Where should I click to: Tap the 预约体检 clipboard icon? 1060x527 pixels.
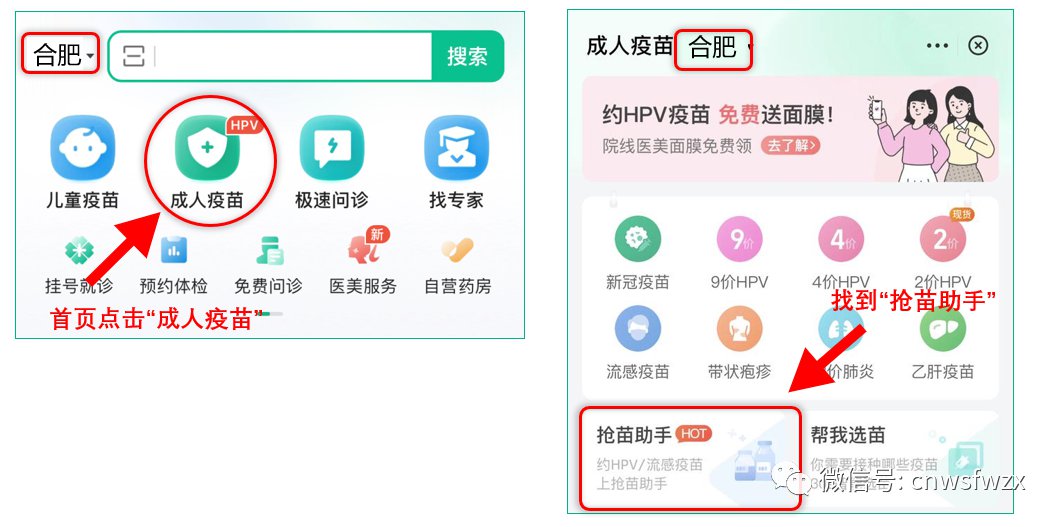coord(174,251)
